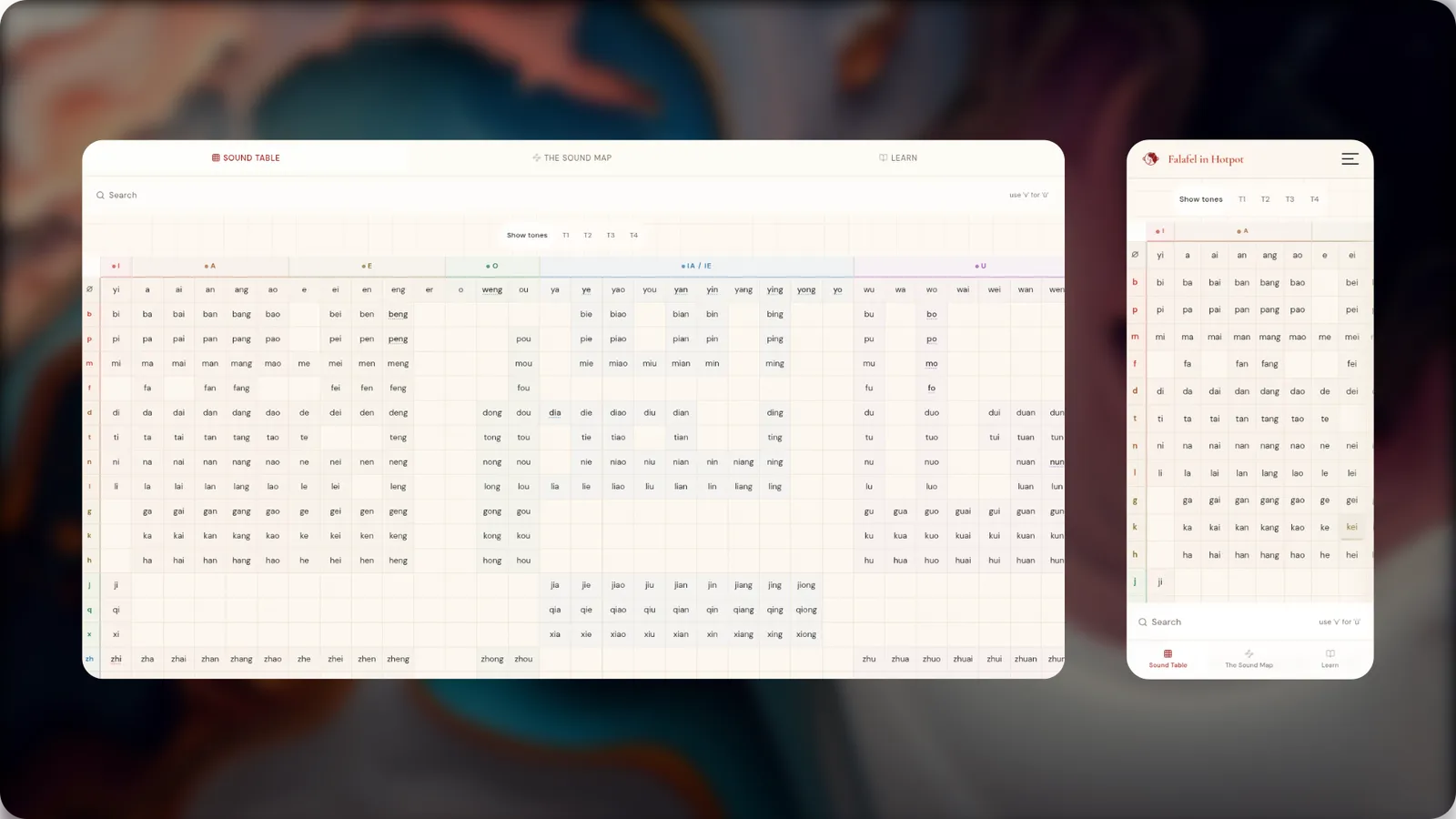Click the 'tong' cell
This screenshot has height=819, width=1456.
492,438
